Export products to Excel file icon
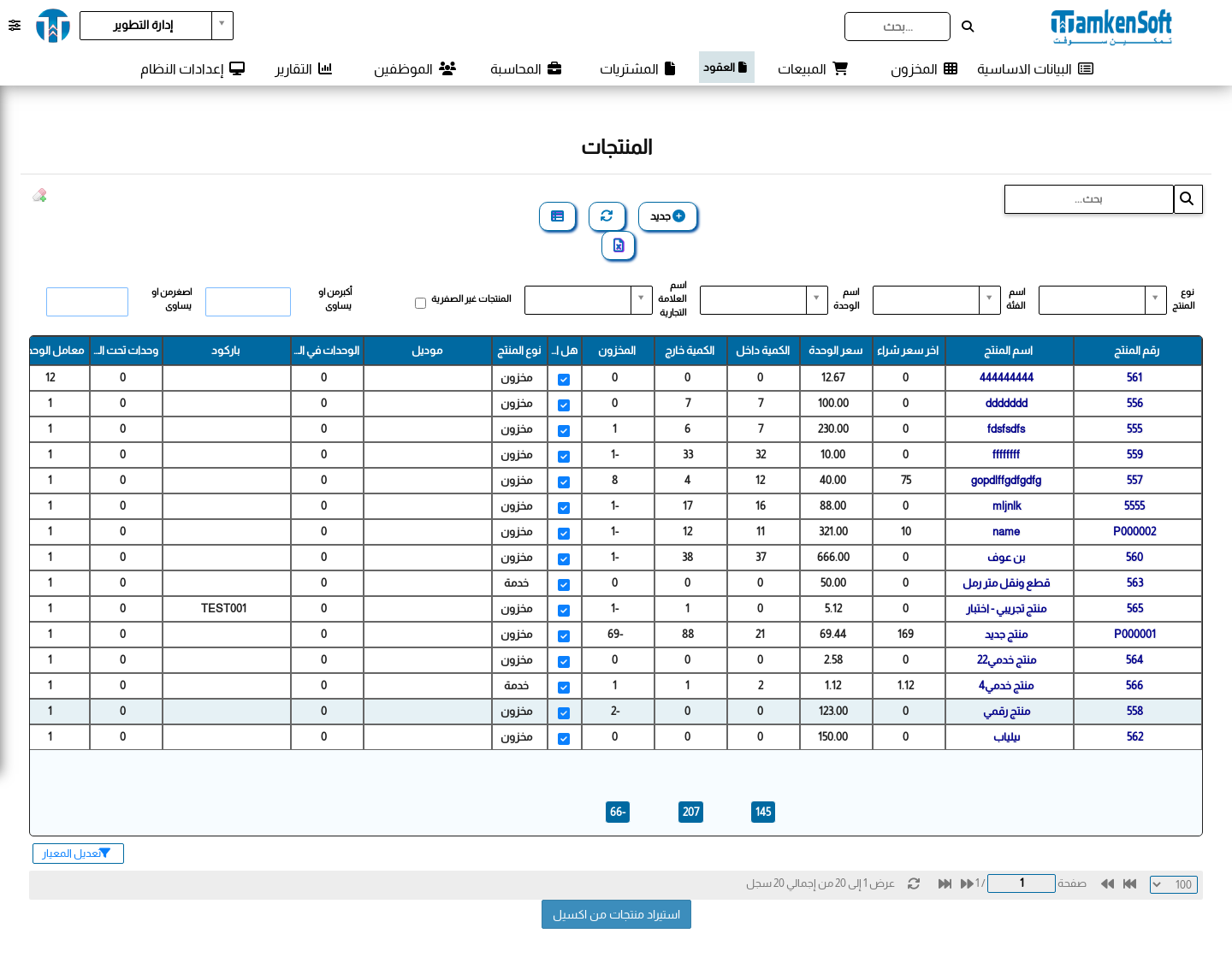 click(619, 245)
